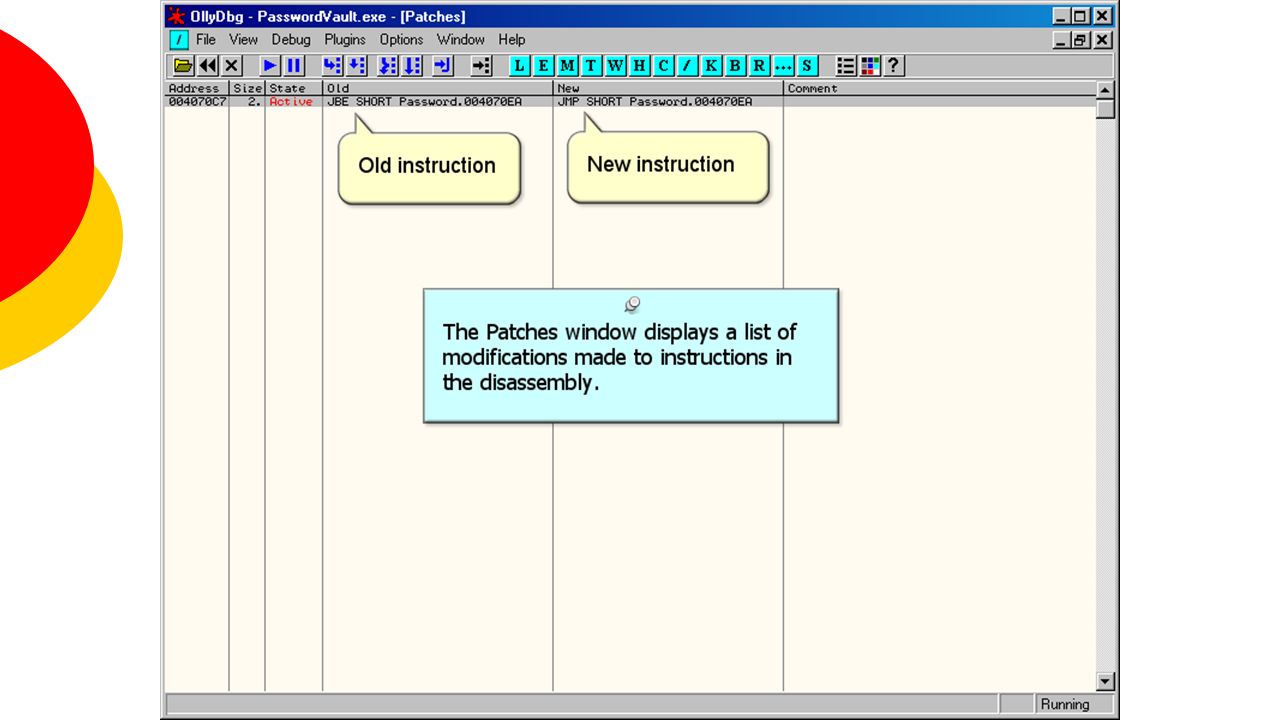Viewport: 1280px width, 720px height.
Task: Click the OllyDbg title bar icon
Action: point(176,16)
